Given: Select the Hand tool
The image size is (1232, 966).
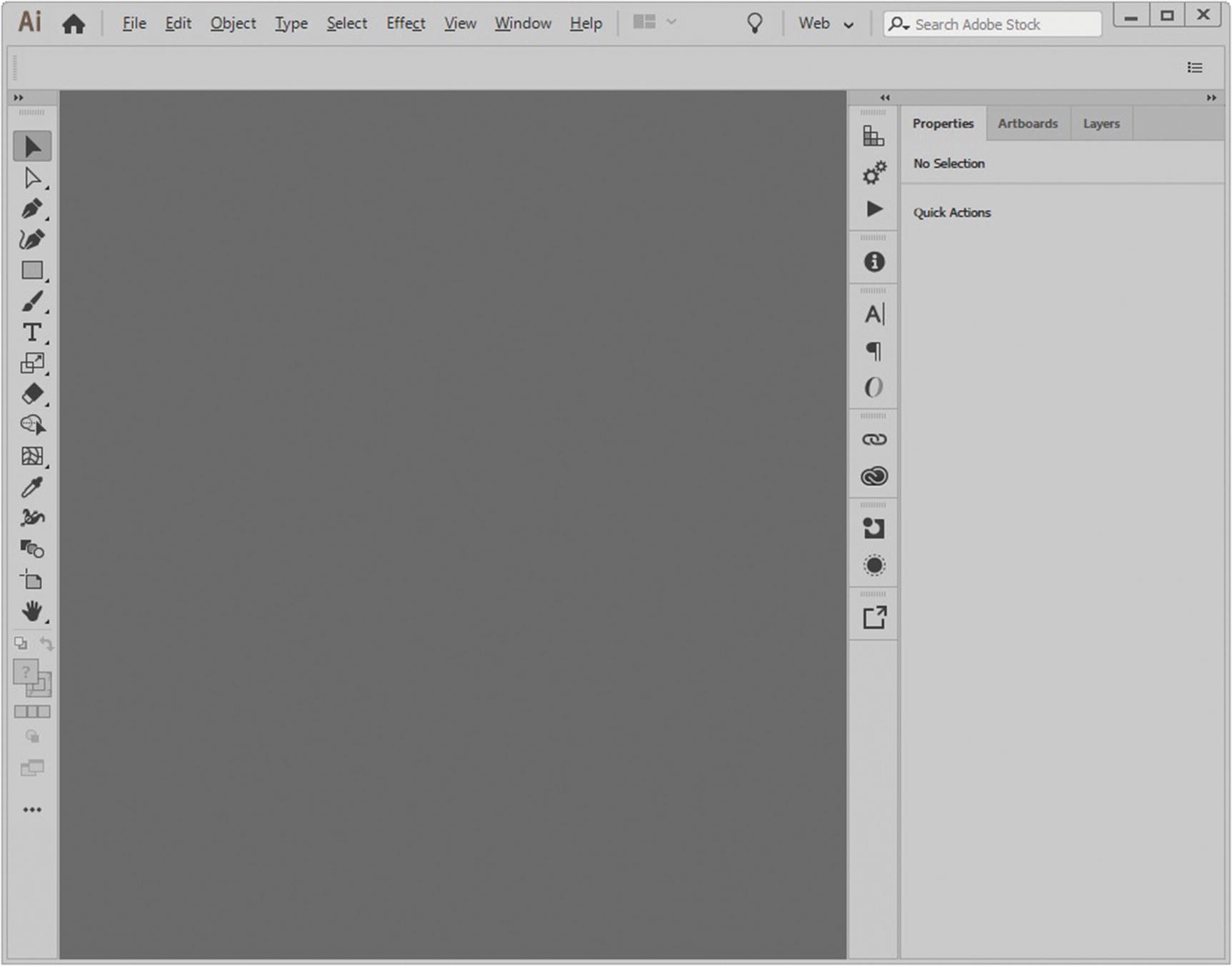Looking at the screenshot, I should [31, 611].
